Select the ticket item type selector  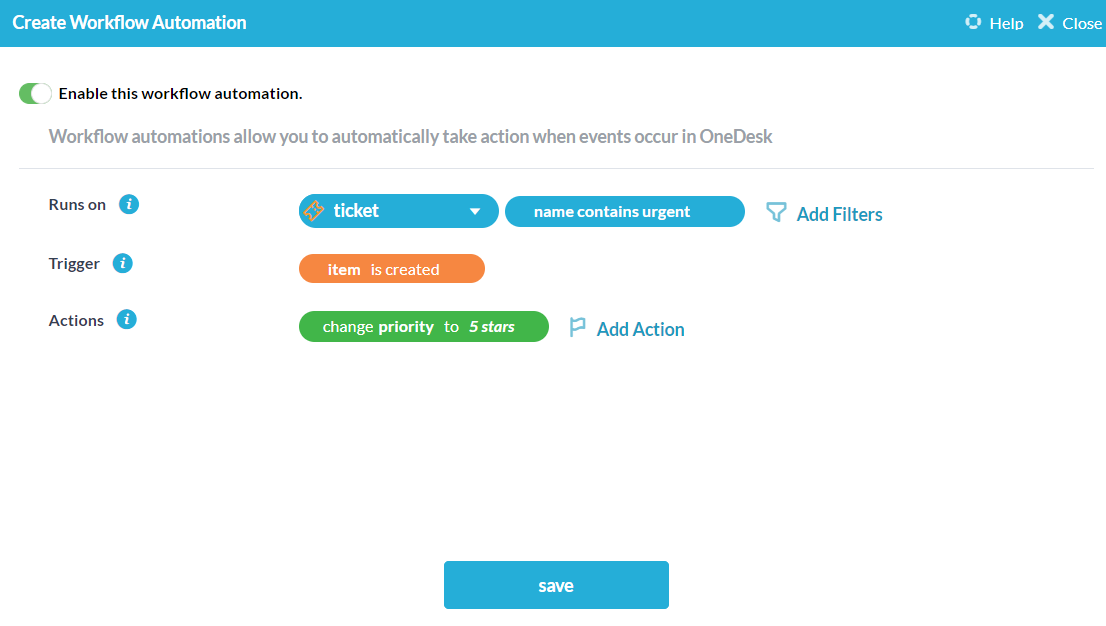coord(399,211)
